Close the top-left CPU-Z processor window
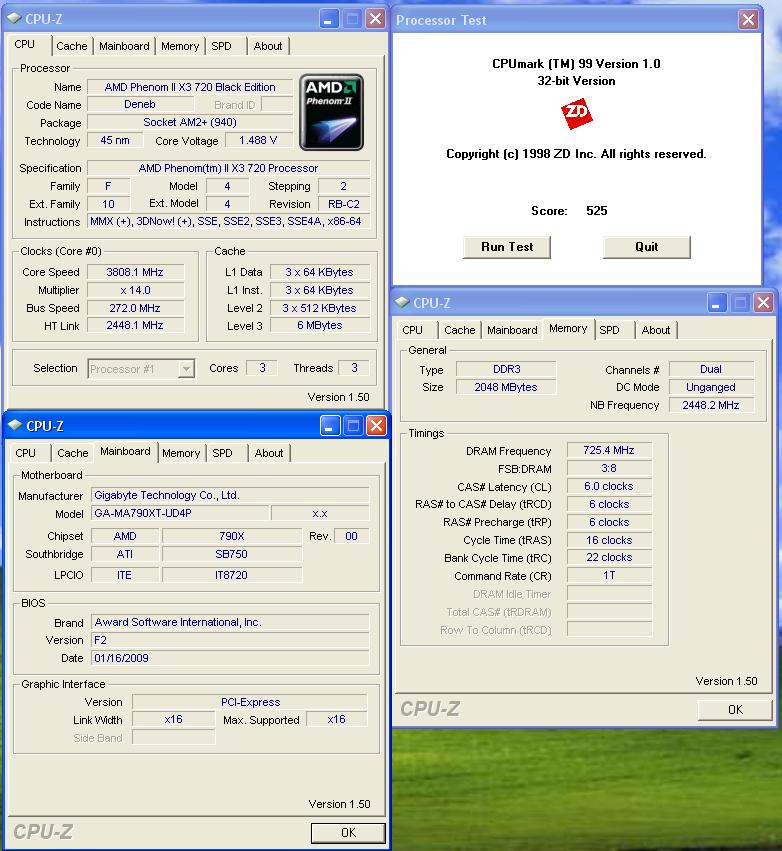The image size is (782, 851). point(375,20)
